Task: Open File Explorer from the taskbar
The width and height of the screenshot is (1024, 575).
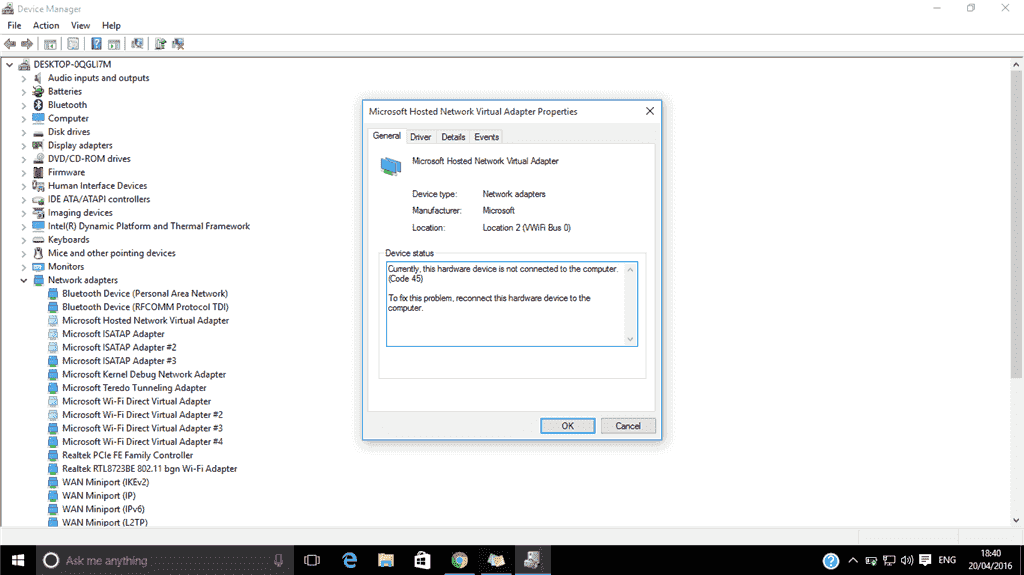Action: (386, 561)
